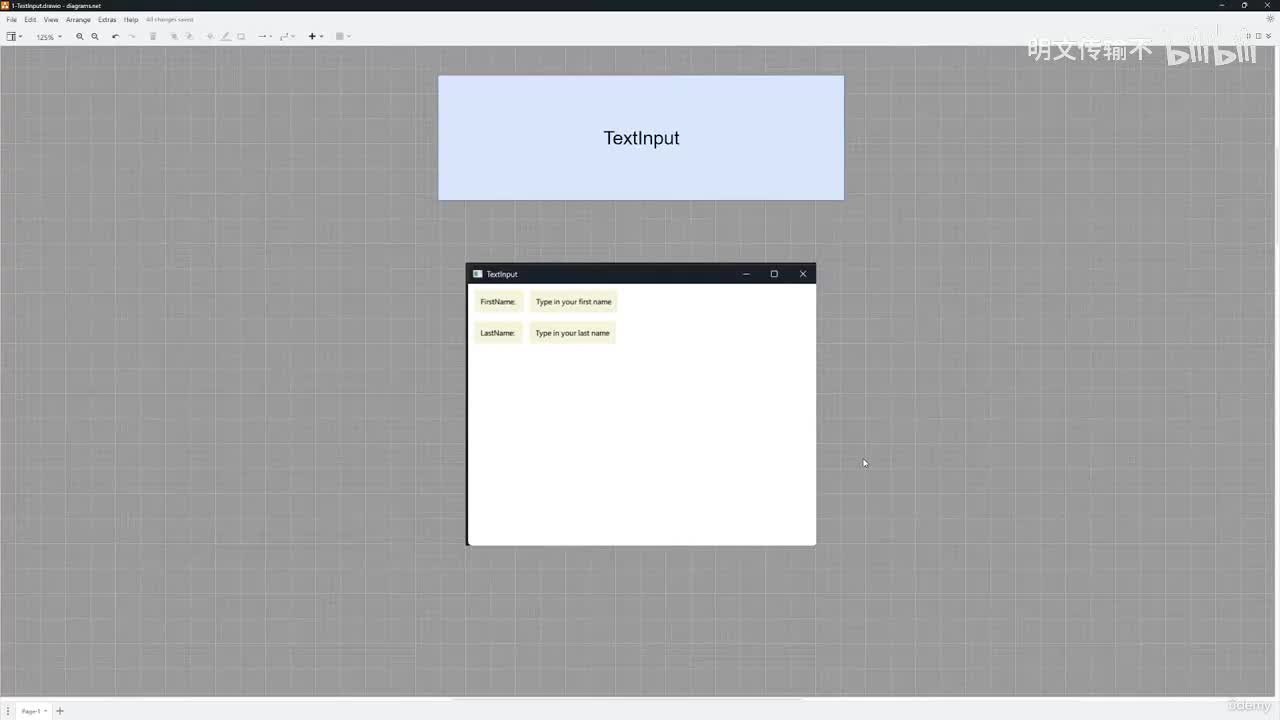The width and height of the screenshot is (1280, 720).
Task: Open the File menu
Action: tap(12, 20)
